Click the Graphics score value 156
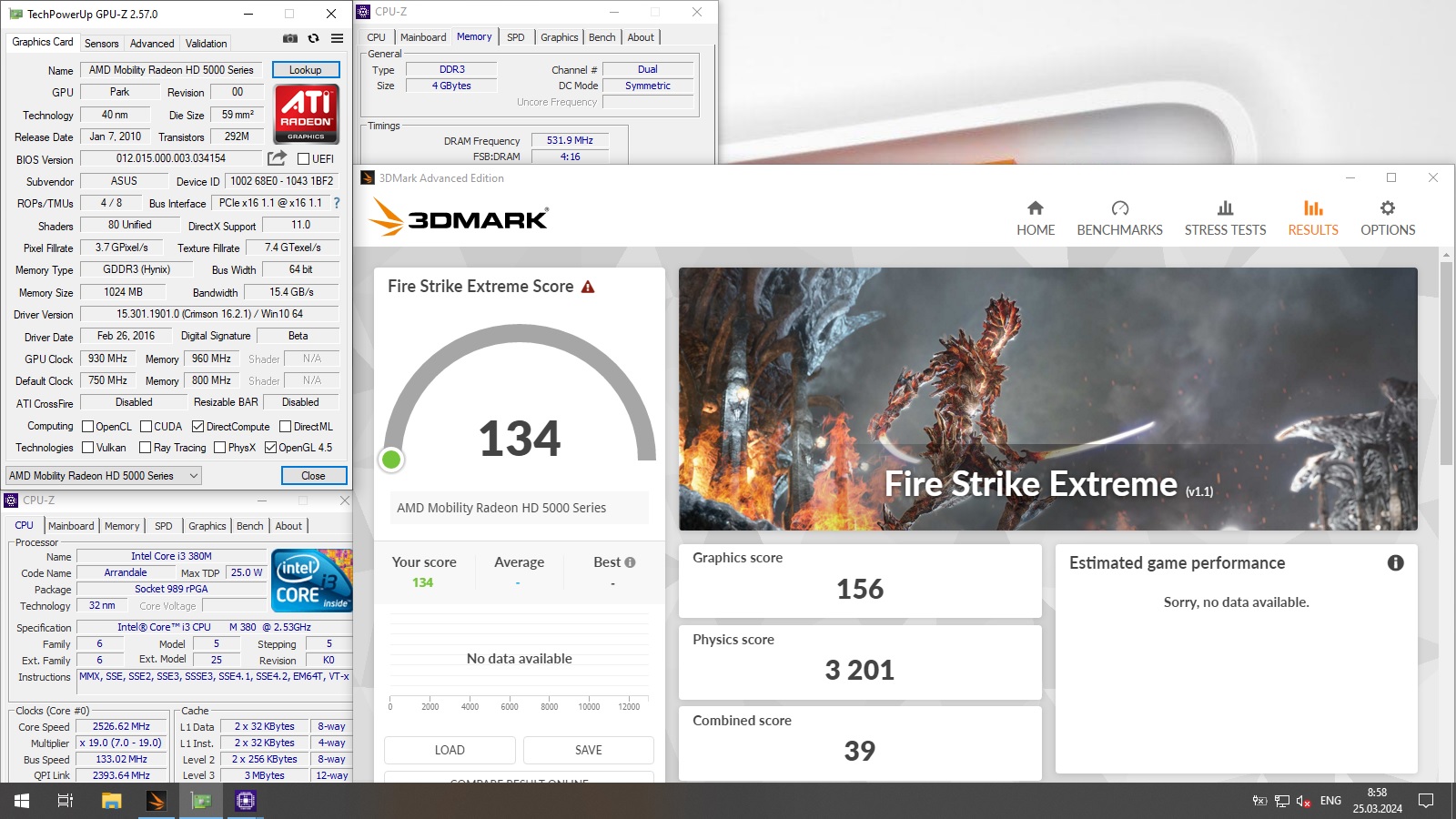Viewport: 1456px width, 819px height. coord(860,590)
